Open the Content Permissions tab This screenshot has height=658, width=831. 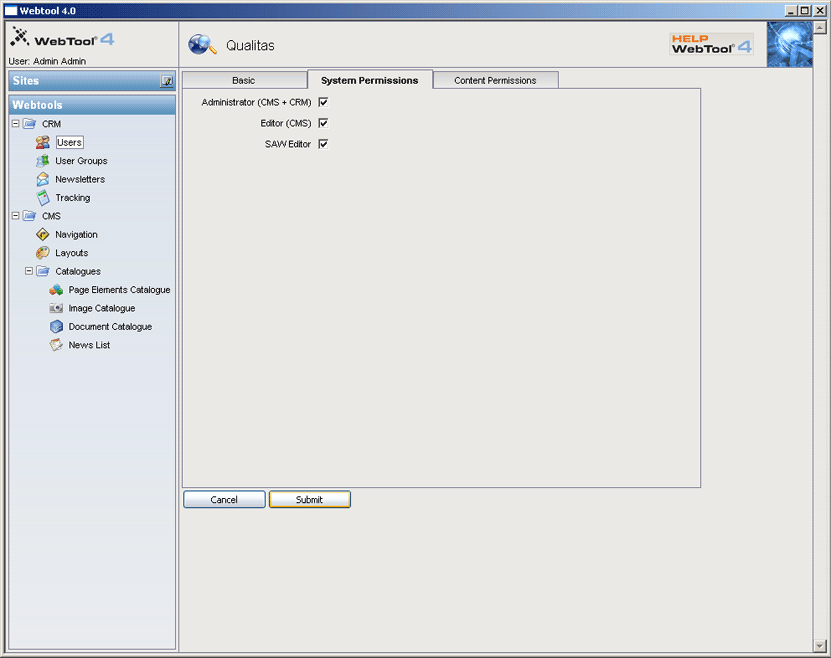[x=495, y=80]
